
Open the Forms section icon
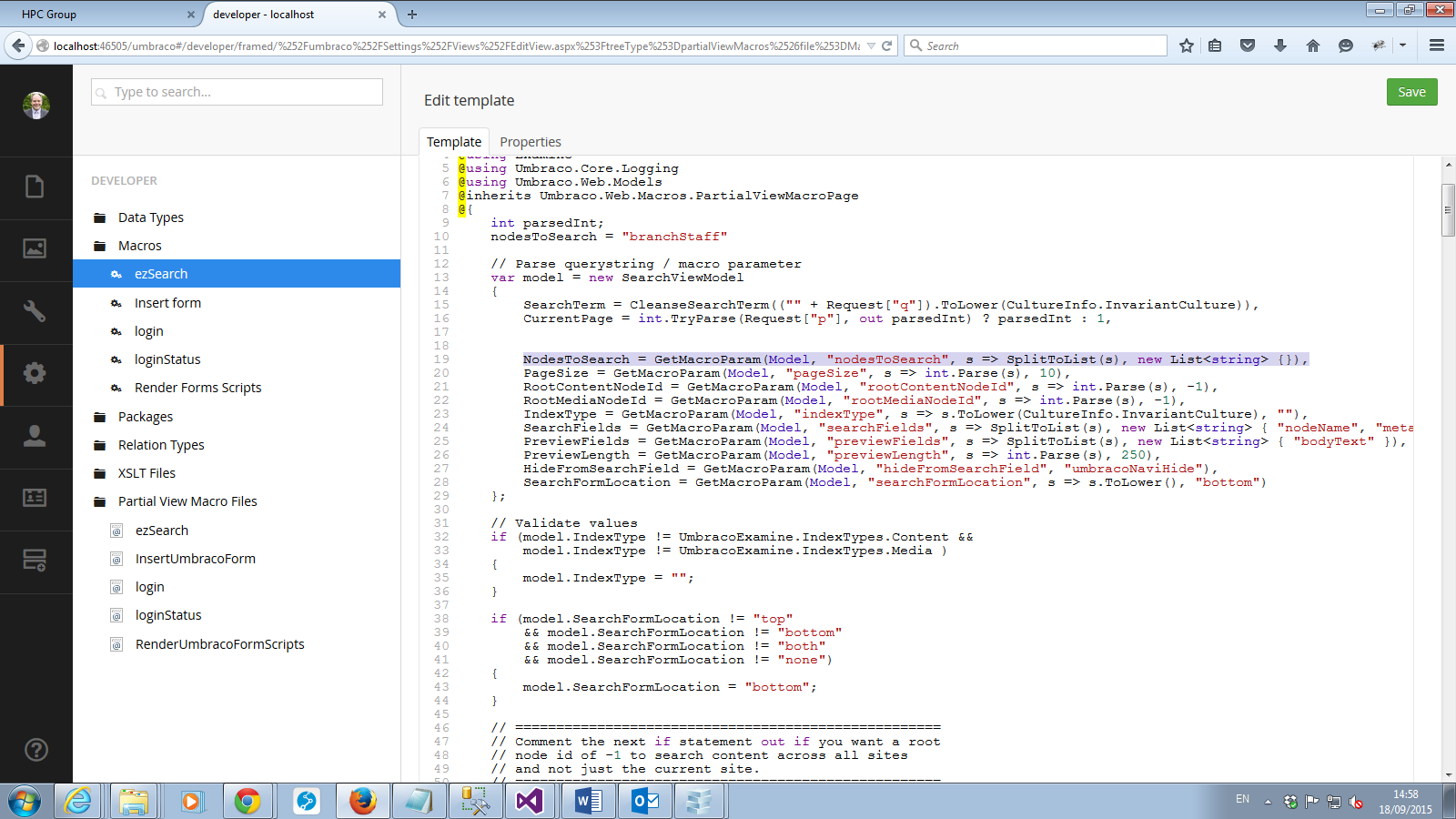[x=35, y=560]
